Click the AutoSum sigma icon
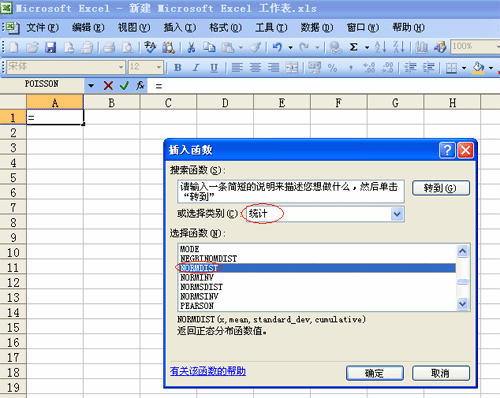Viewport: 500px width, 398px height. [x=354, y=47]
